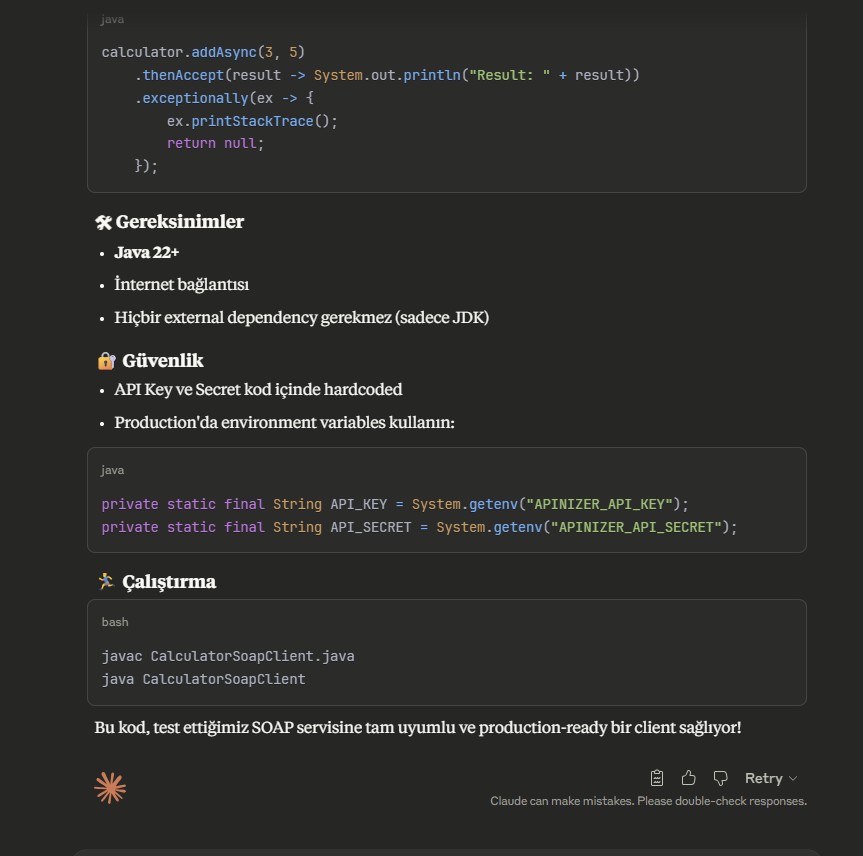Click the java label above the API_KEY code
863x856 pixels.
click(x=112, y=470)
